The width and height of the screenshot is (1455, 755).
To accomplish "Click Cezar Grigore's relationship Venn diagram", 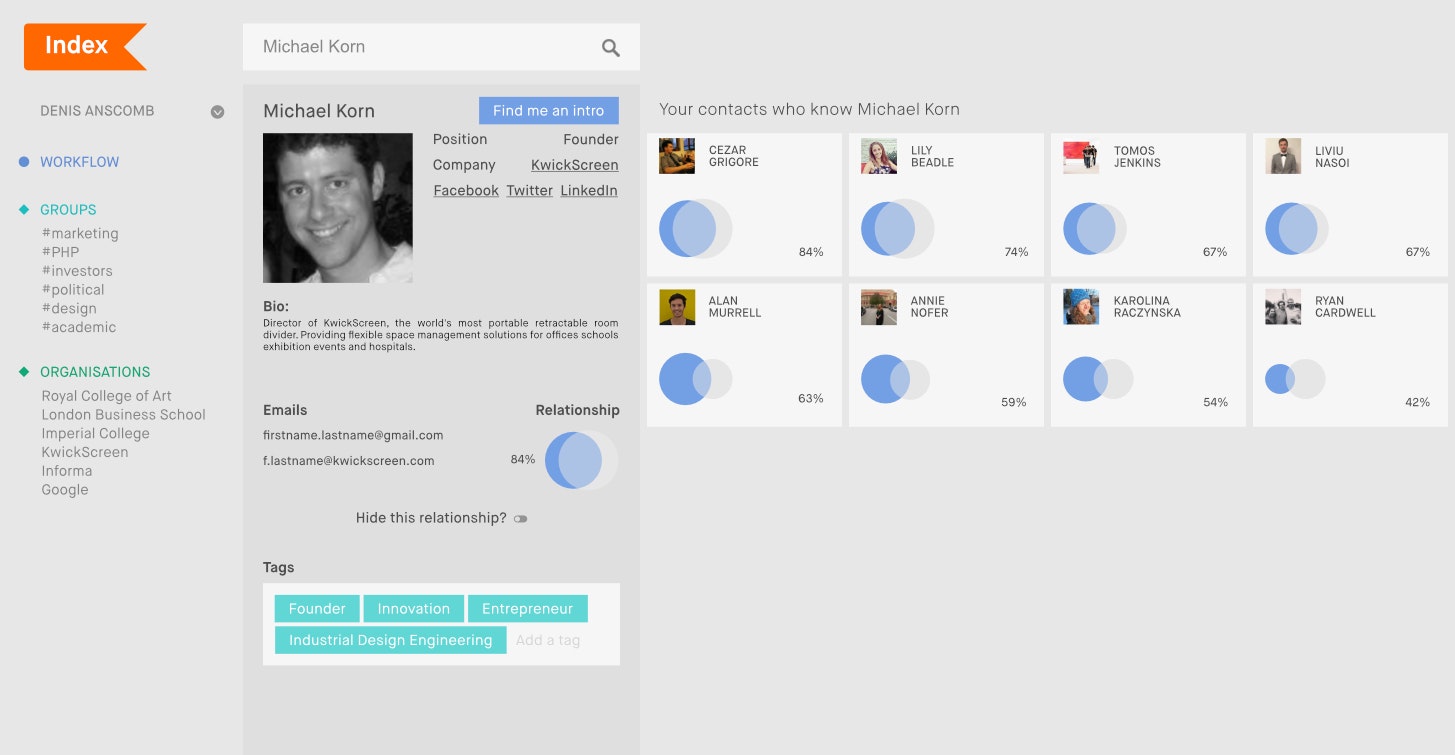I will tap(696, 229).
